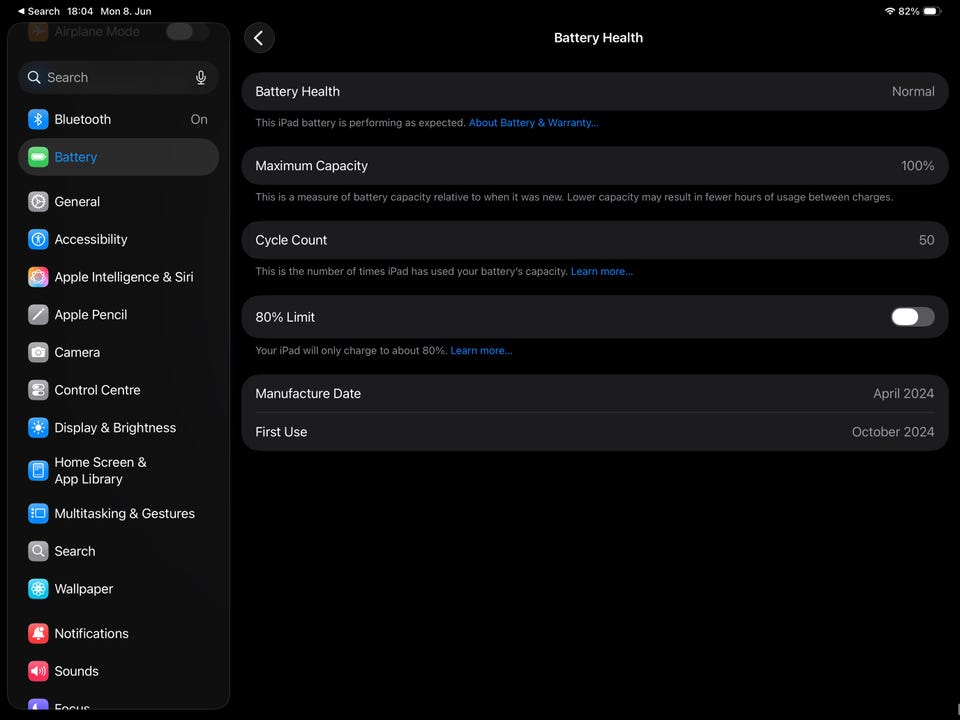Open Learn more link under Cycle Count
Image resolution: width=960 pixels, height=720 pixels.
pos(602,272)
